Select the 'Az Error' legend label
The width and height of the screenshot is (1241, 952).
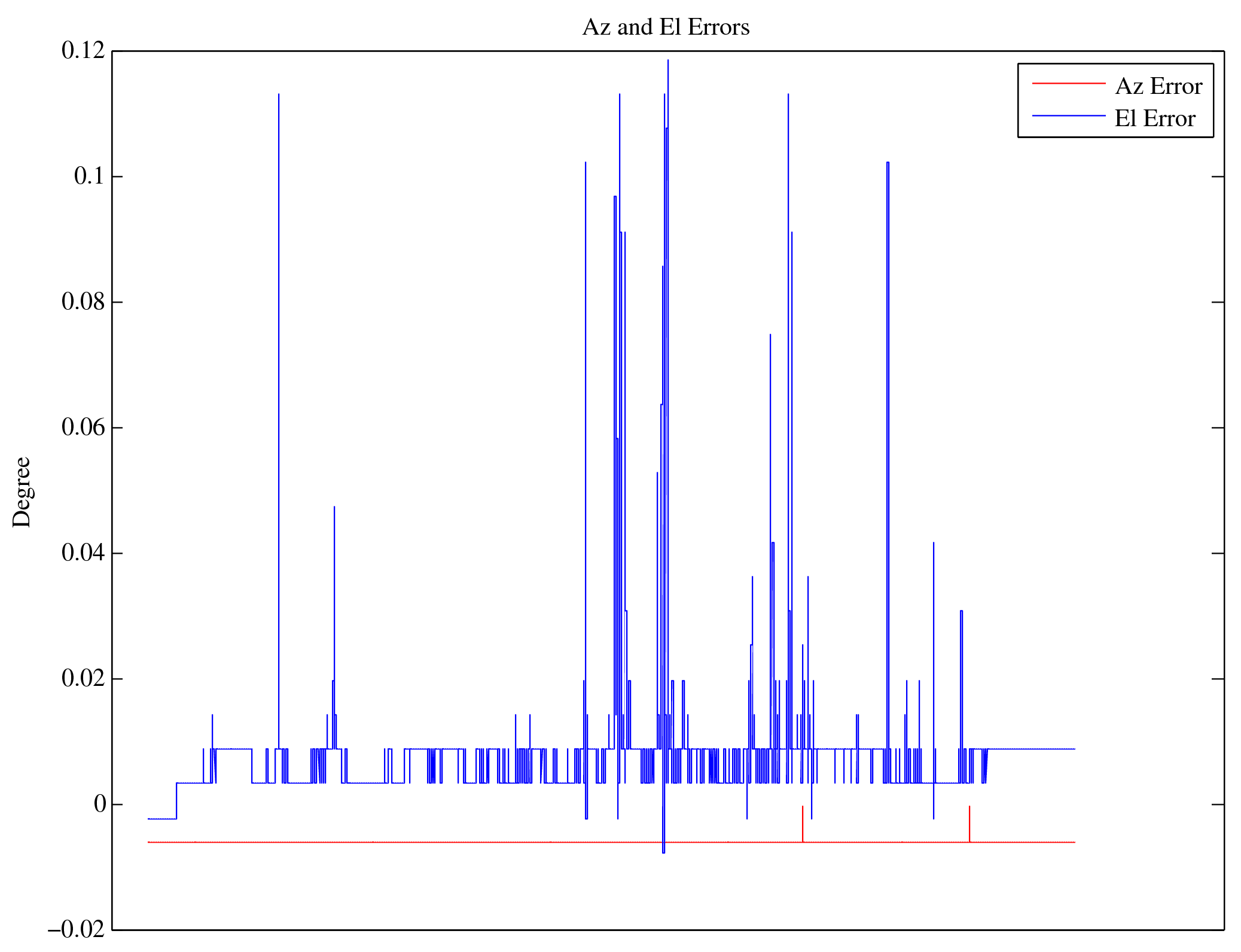[1158, 87]
